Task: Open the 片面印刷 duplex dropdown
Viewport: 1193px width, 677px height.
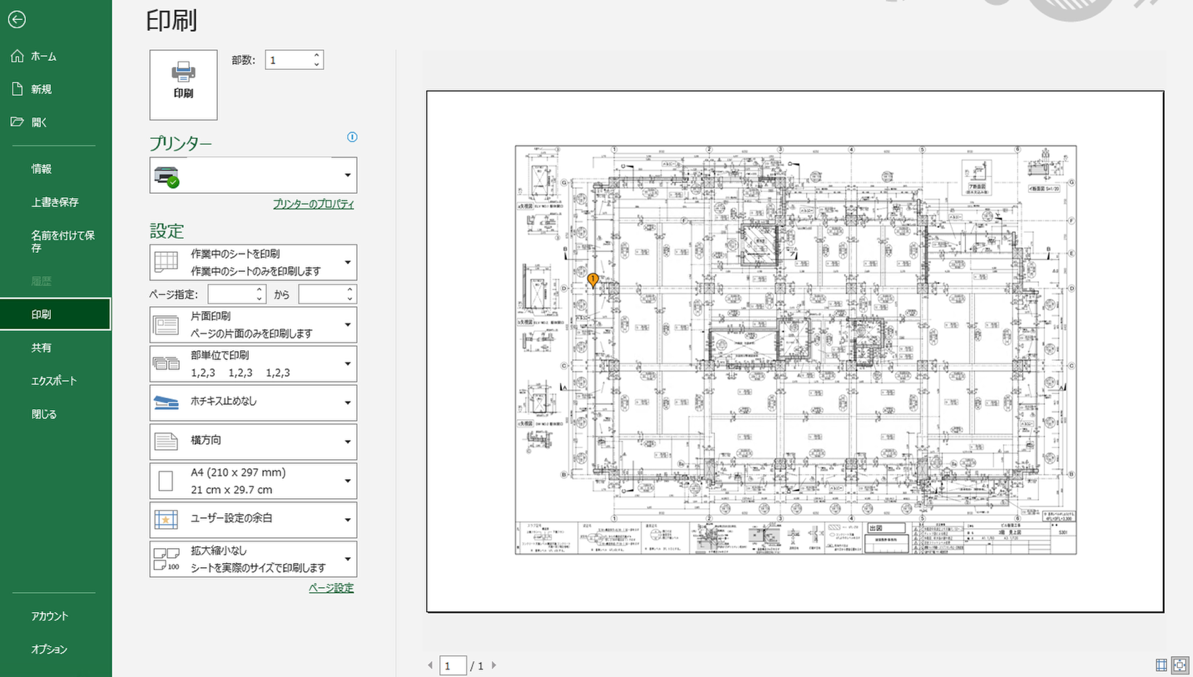Action: coord(253,325)
